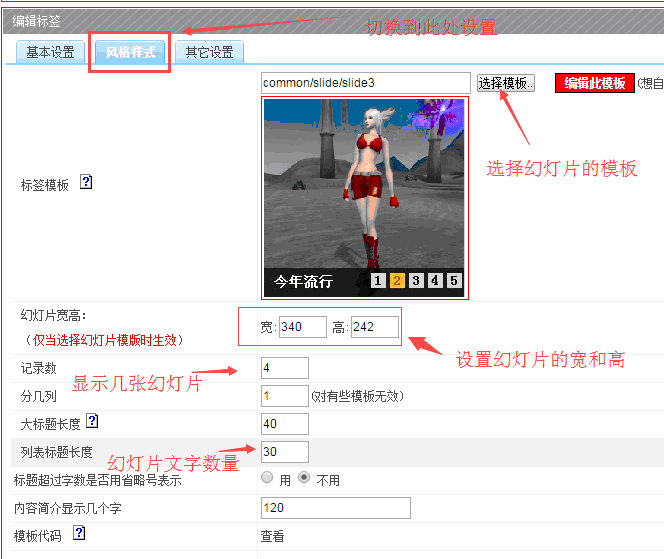Switch to the 基本设置 tab

[50, 52]
